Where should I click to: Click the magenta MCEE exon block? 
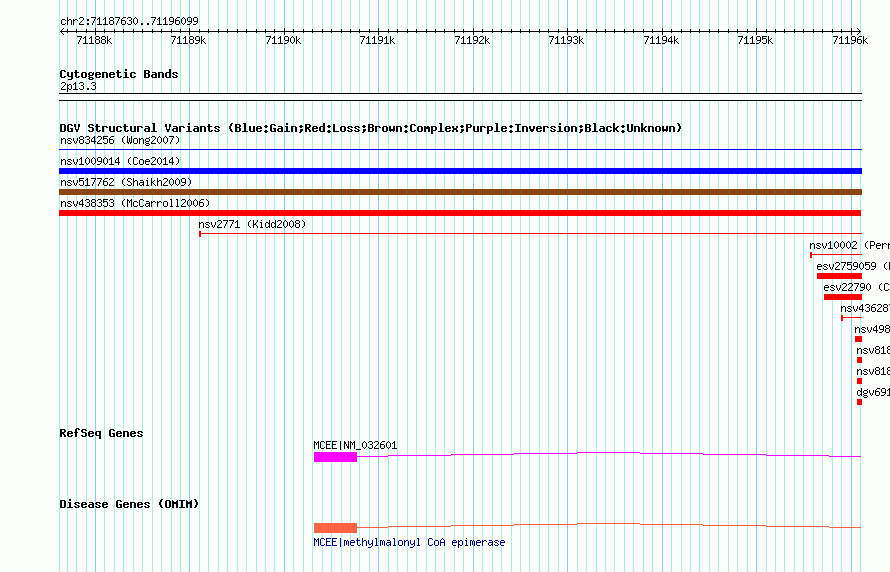(335, 457)
